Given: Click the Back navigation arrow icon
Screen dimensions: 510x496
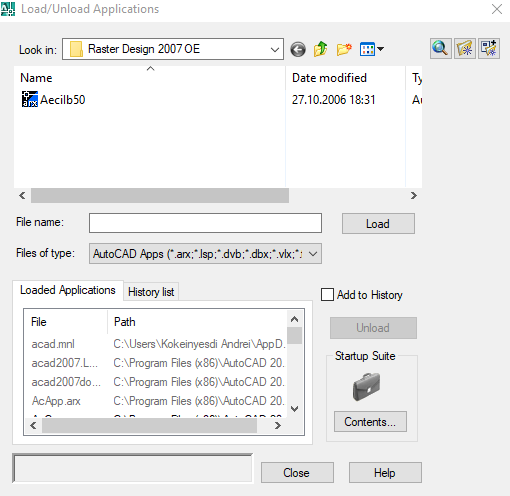Looking at the screenshot, I should 298,50.
